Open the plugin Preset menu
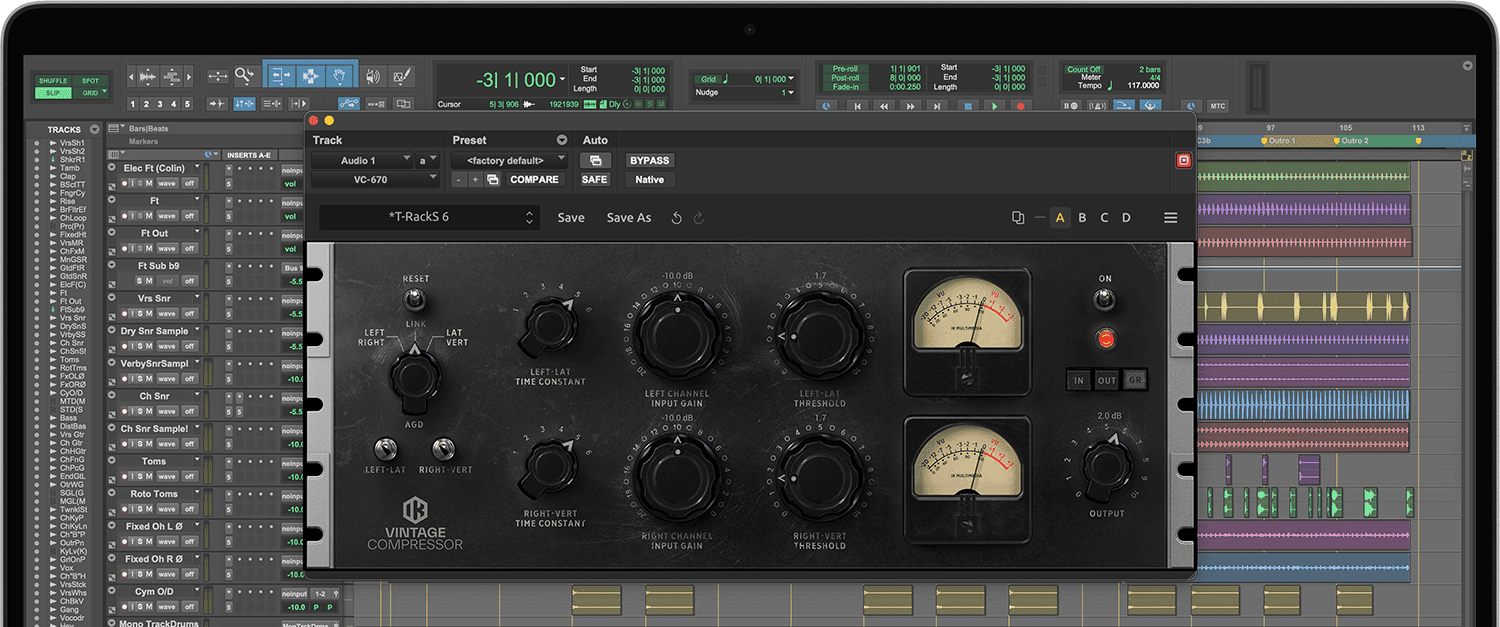 (561, 140)
